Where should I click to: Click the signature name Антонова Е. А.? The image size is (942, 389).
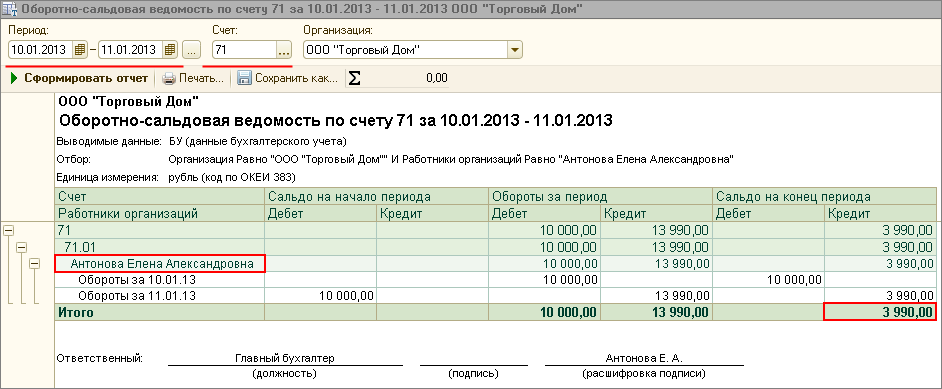pos(645,358)
